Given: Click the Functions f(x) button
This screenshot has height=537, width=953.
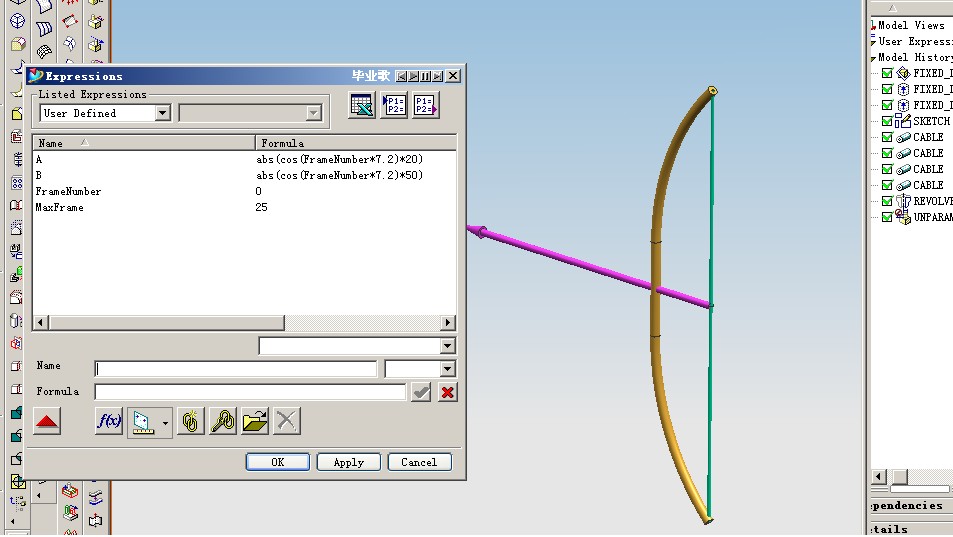Looking at the screenshot, I should tap(109, 422).
